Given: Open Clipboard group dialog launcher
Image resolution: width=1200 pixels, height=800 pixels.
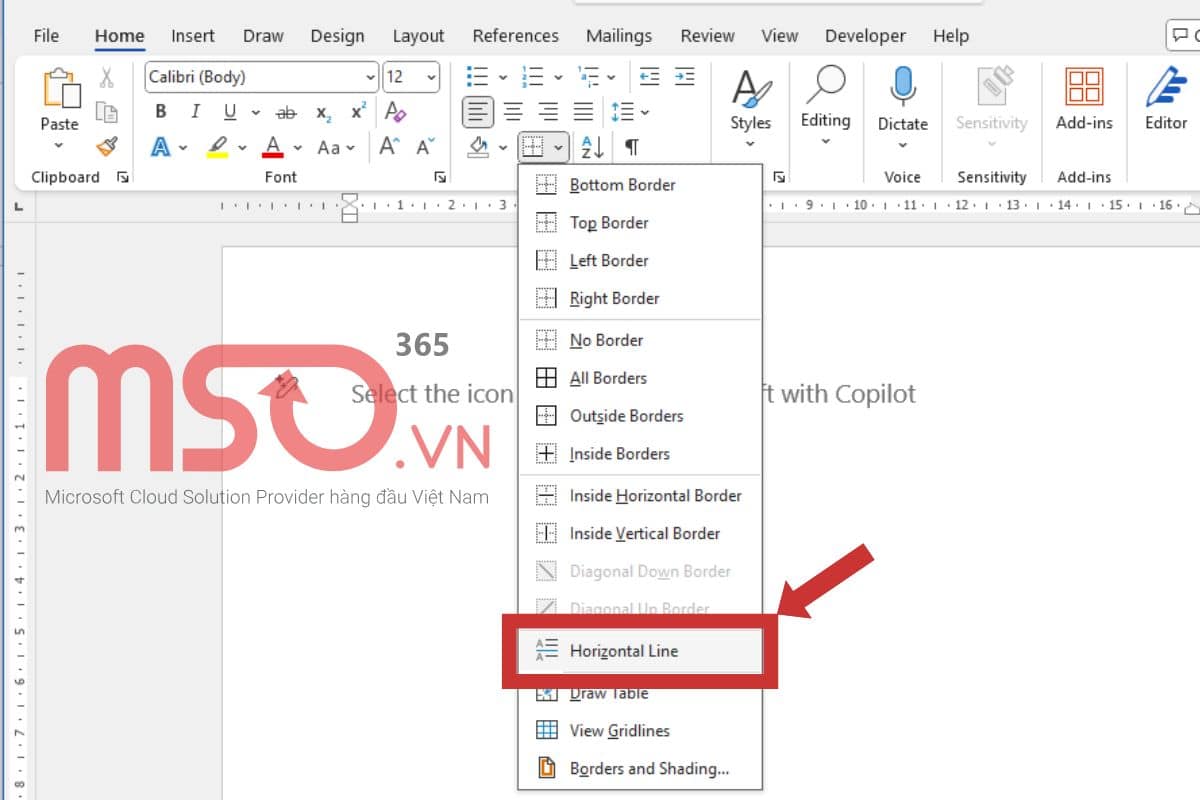Looking at the screenshot, I should [x=122, y=177].
